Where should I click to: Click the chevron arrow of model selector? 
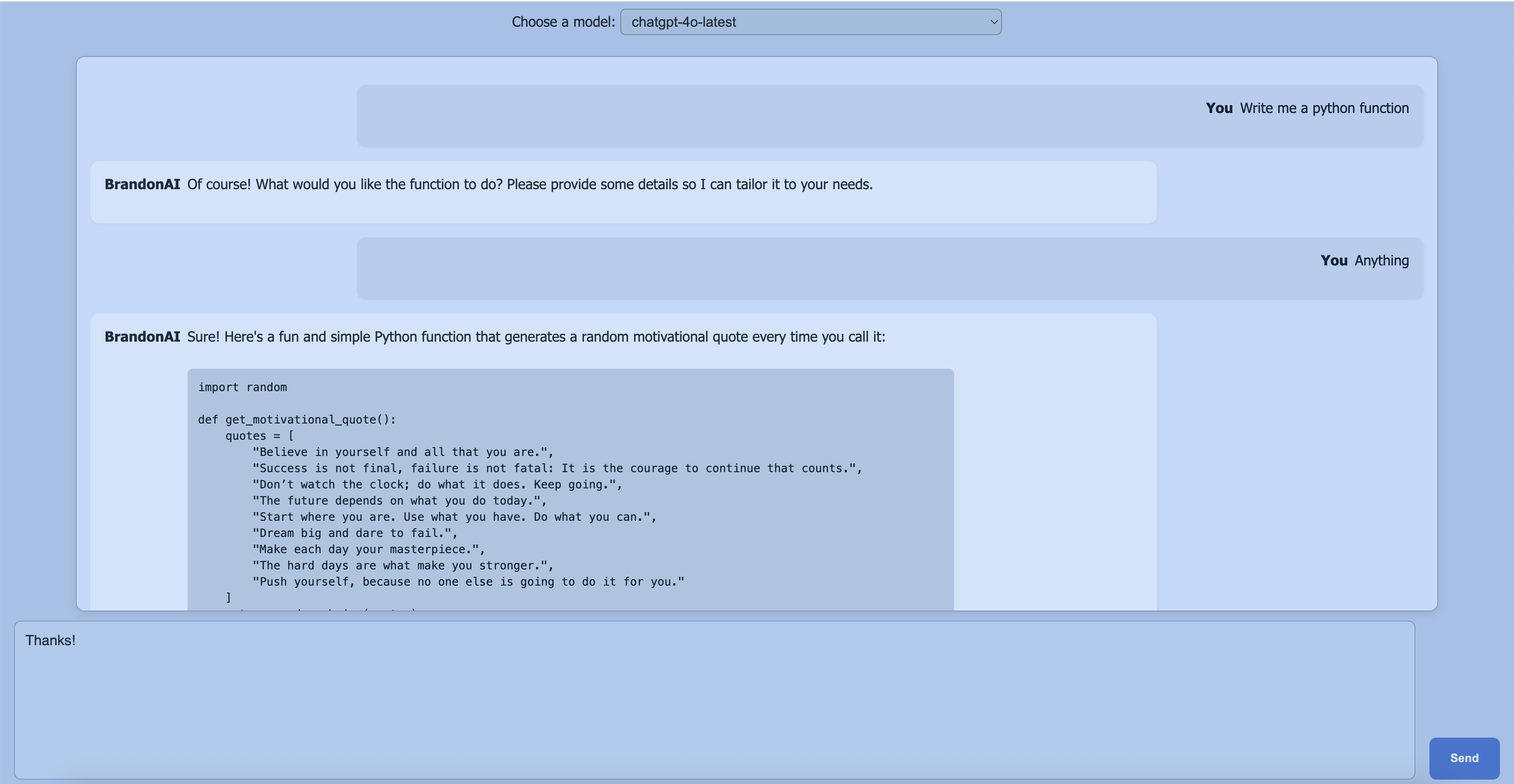[993, 22]
